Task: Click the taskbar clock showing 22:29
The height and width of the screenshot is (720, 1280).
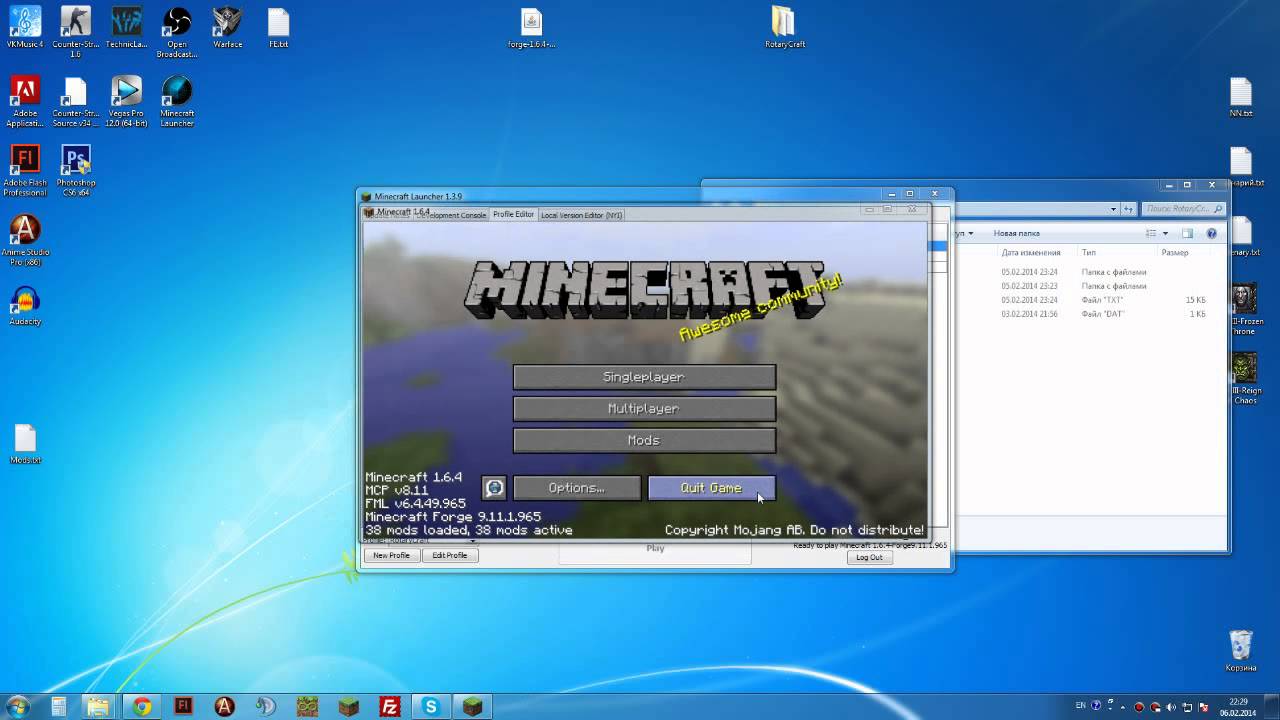Action: click(x=1239, y=706)
